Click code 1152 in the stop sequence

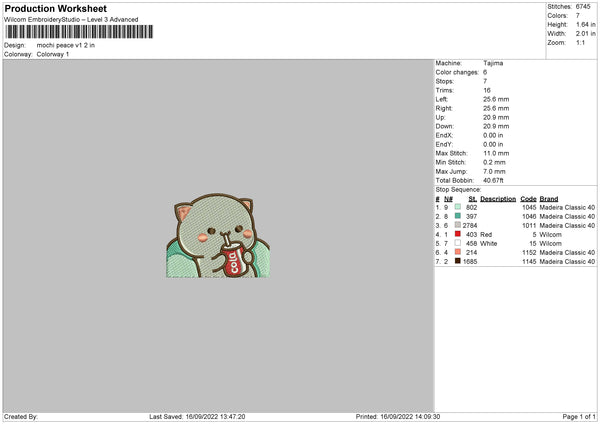coord(529,253)
